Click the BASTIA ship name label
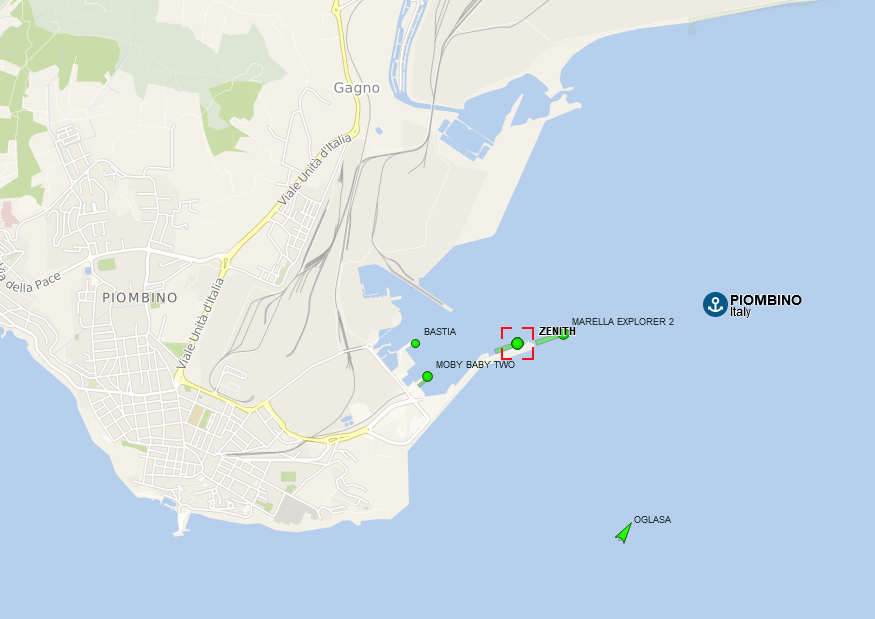This screenshot has width=875, height=619. coord(440,332)
